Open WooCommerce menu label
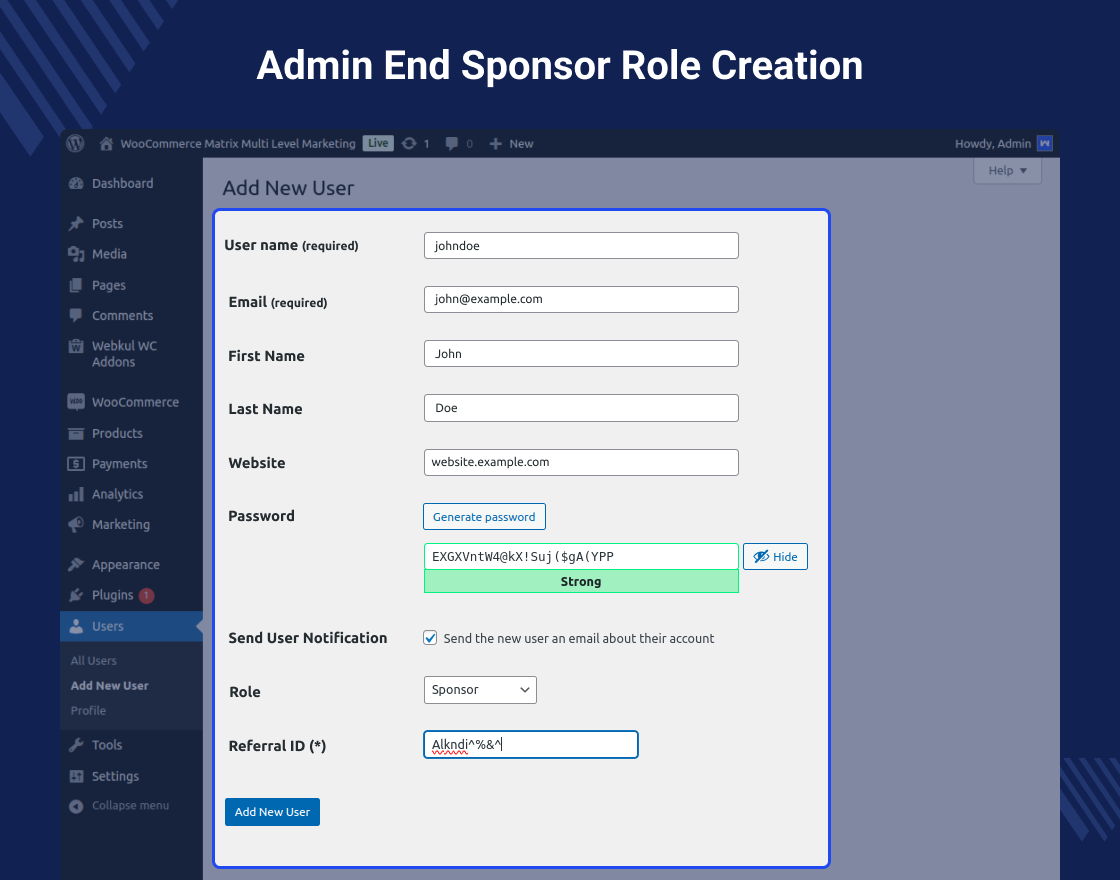Viewport: 1120px width, 880px height. (x=136, y=402)
